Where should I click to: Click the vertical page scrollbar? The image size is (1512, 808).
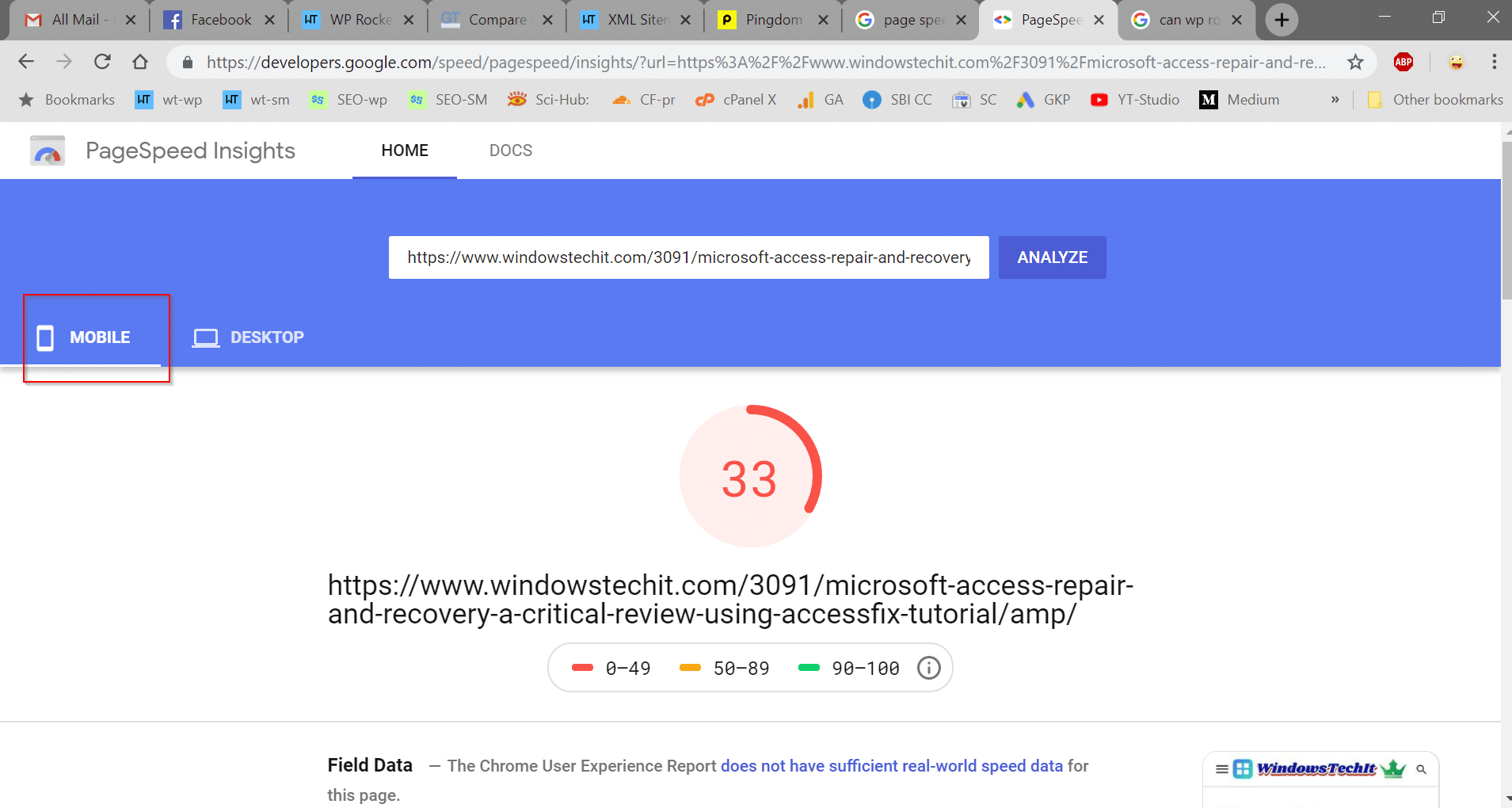pyautogui.click(x=1506, y=222)
